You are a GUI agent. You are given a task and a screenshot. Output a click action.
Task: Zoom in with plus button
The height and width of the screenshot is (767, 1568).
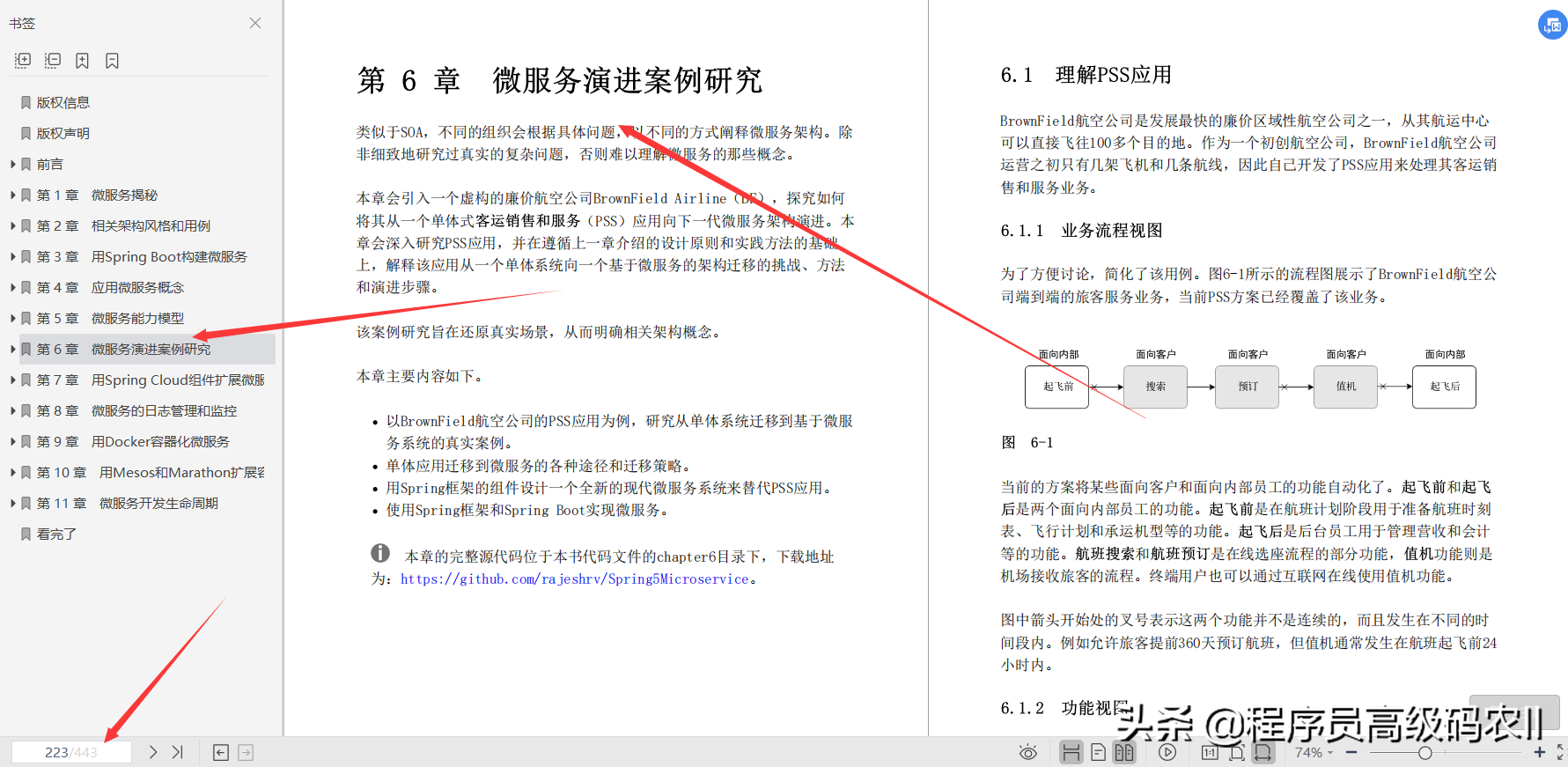[1540, 752]
